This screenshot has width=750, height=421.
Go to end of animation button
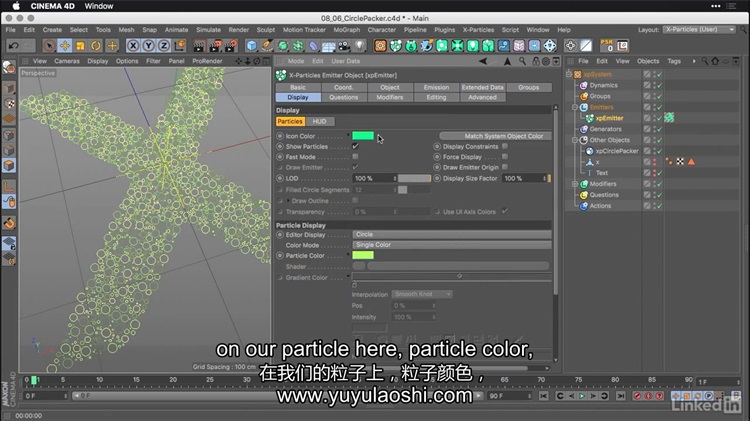(621, 396)
